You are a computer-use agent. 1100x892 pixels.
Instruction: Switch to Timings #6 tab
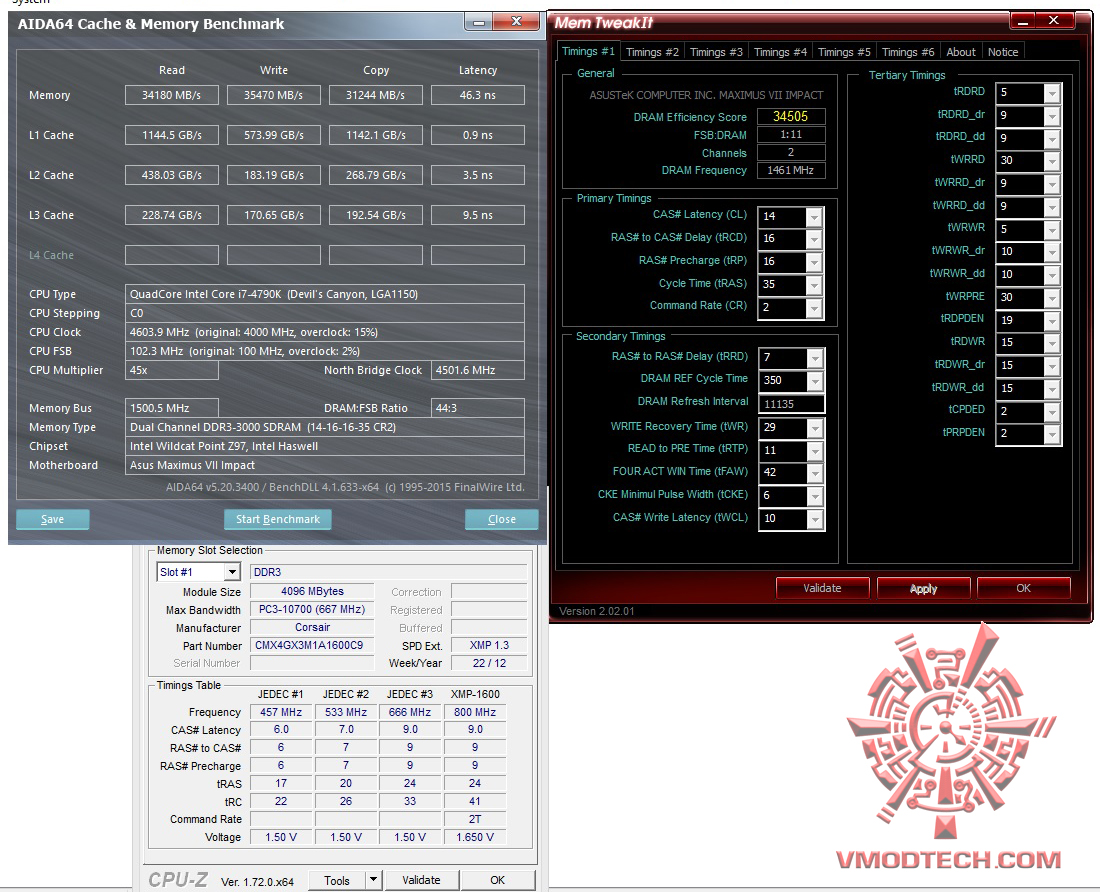(x=908, y=52)
